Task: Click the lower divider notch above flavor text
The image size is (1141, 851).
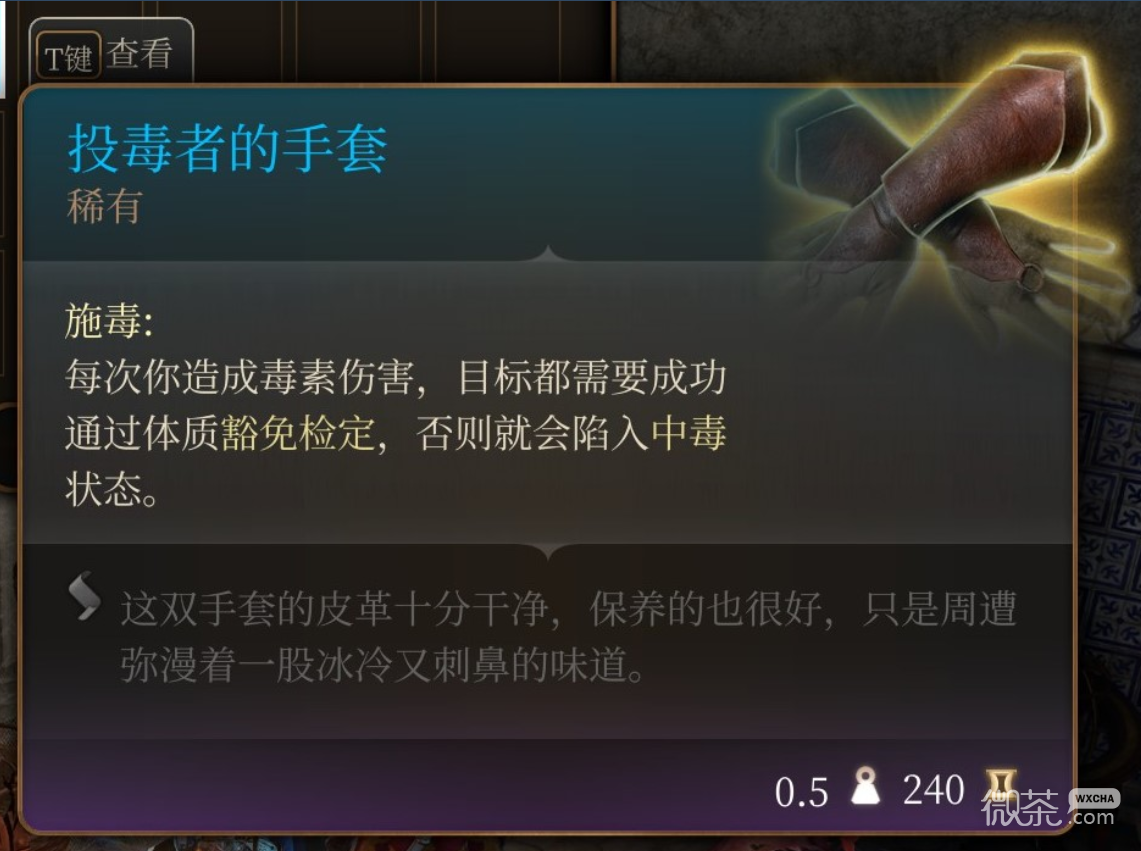Action: (549, 552)
